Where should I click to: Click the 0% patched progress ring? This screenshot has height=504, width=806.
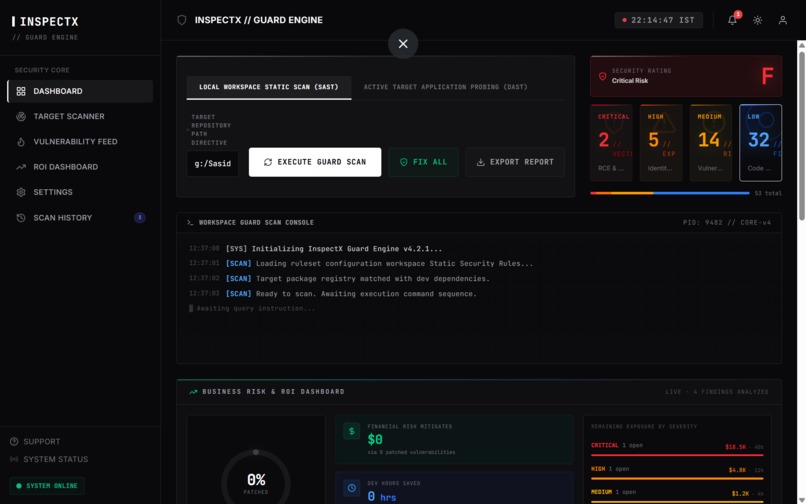coord(256,480)
